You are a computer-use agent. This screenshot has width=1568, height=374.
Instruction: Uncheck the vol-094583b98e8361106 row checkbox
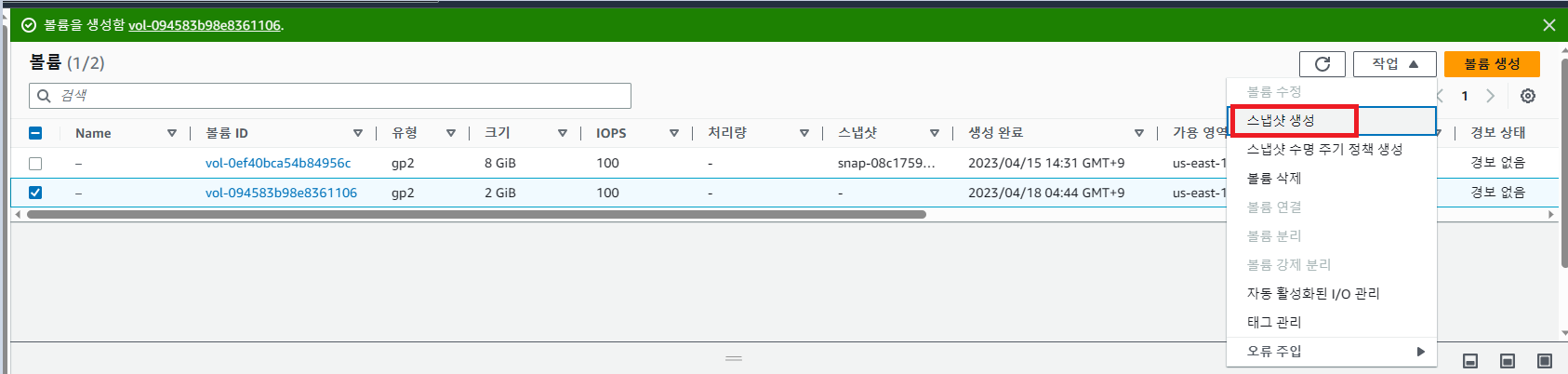[35, 193]
